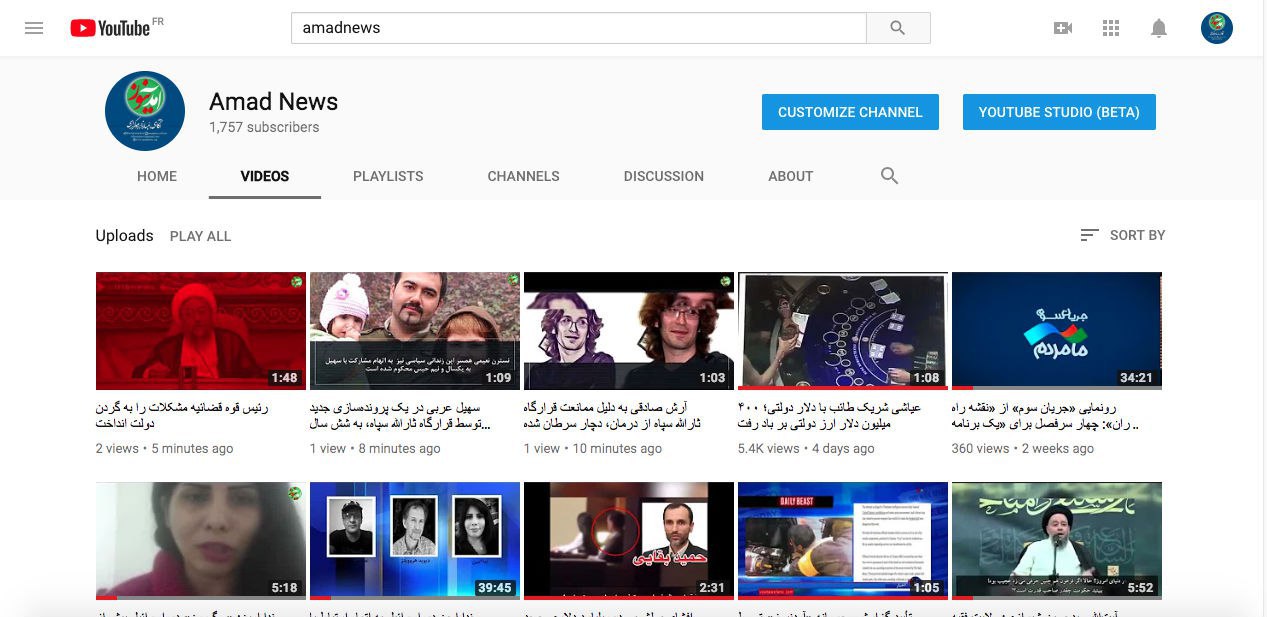Search within channel using magnifier icon
Screen dimensions: 1267x617
(x=889, y=176)
